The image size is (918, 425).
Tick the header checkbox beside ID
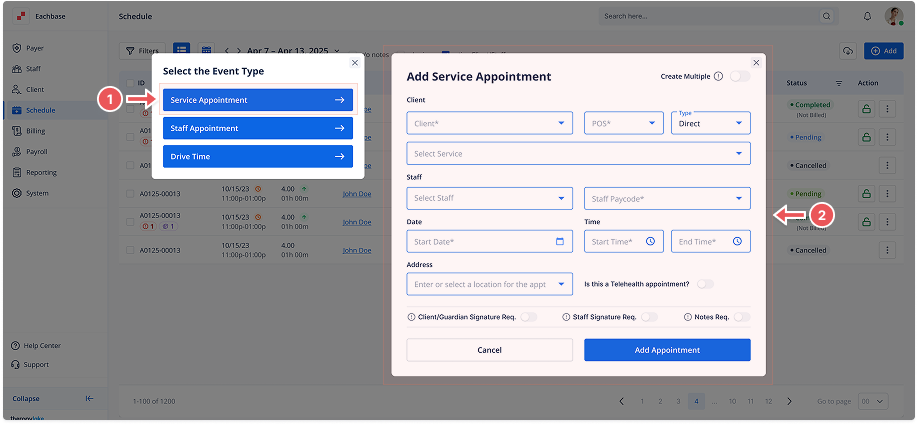coord(130,83)
